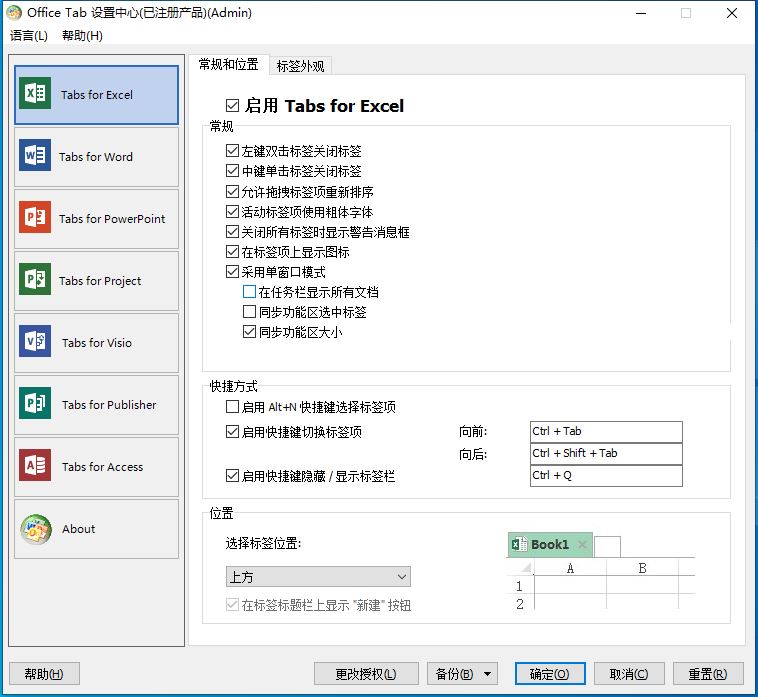This screenshot has height=697, width=758.
Task: Click column A header in preview
Action: point(570,568)
